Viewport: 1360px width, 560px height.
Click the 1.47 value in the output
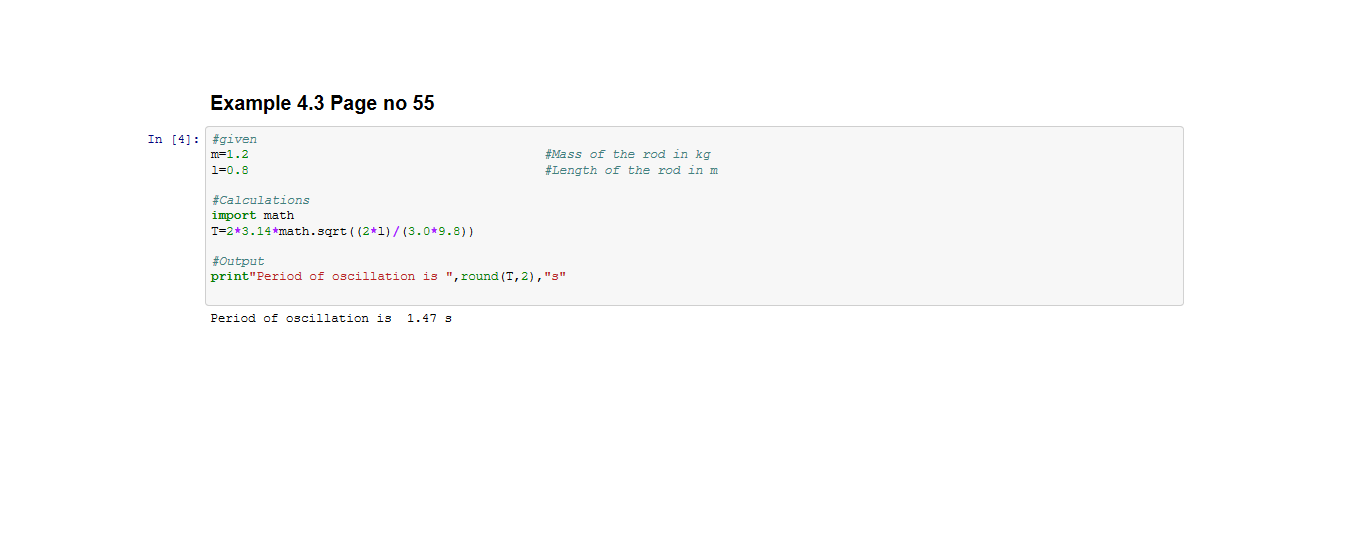click(x=422, y=318)
